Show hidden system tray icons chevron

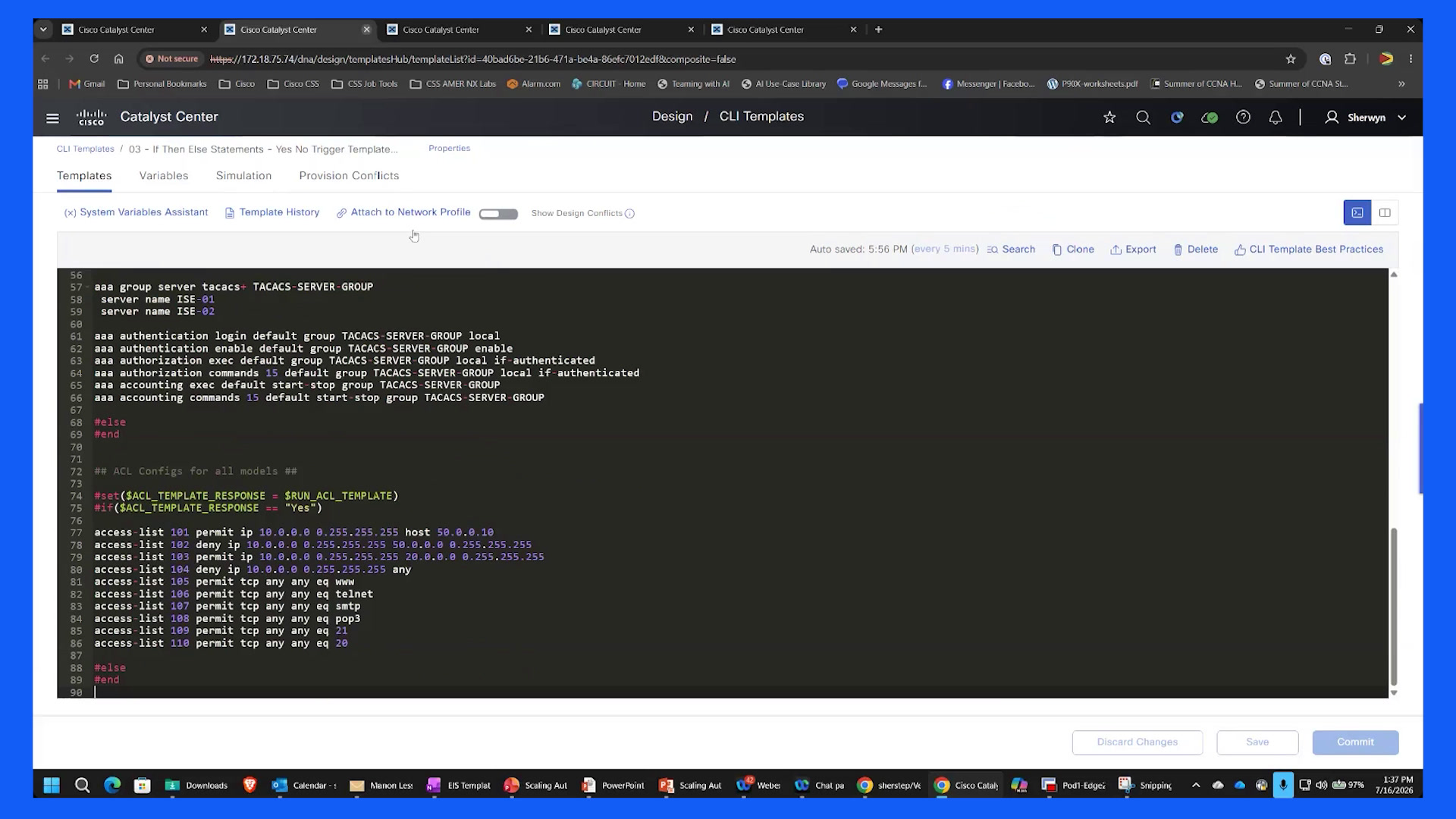pyautogui.click(x=1196, y=785)
